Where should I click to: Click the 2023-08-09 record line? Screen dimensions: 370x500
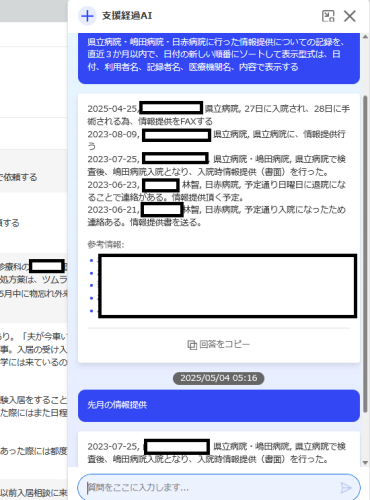click(217, 140)
